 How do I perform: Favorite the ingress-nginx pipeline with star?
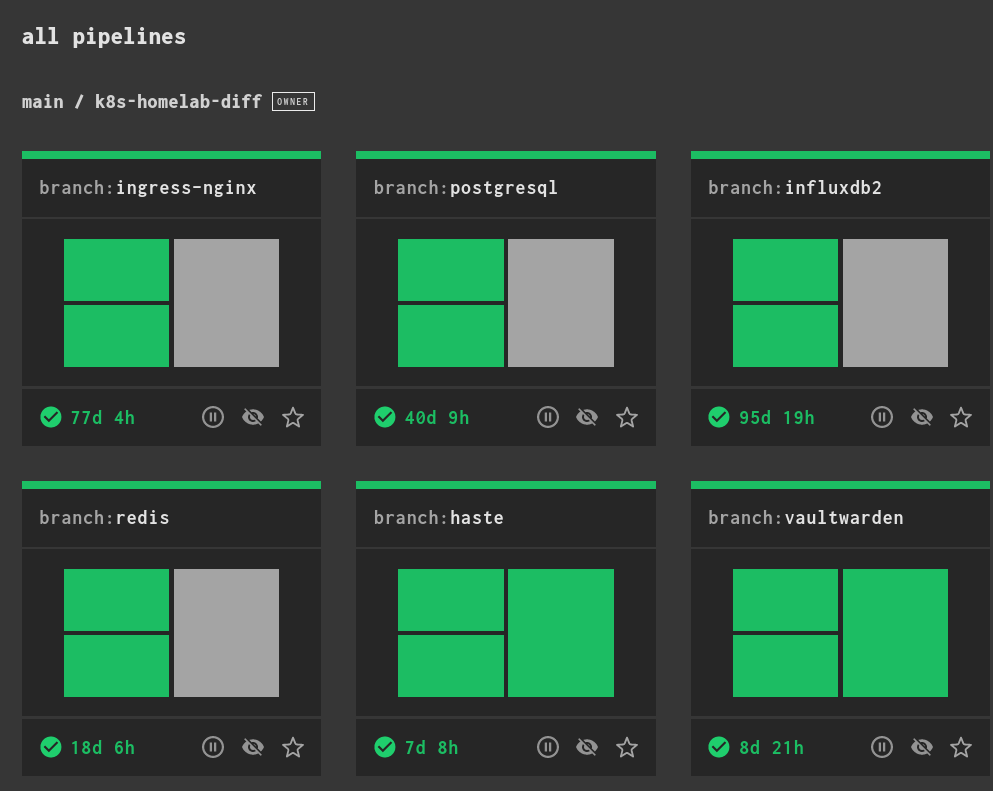pos(293,417)
